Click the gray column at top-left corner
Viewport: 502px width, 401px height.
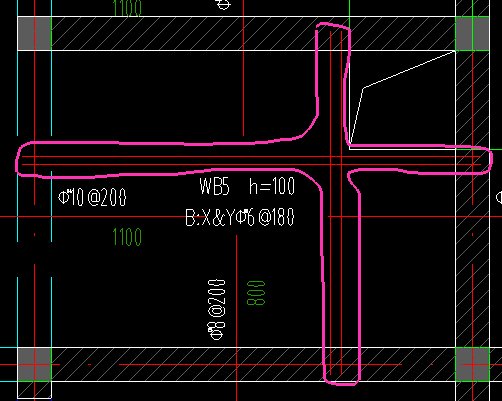[35, 34]
